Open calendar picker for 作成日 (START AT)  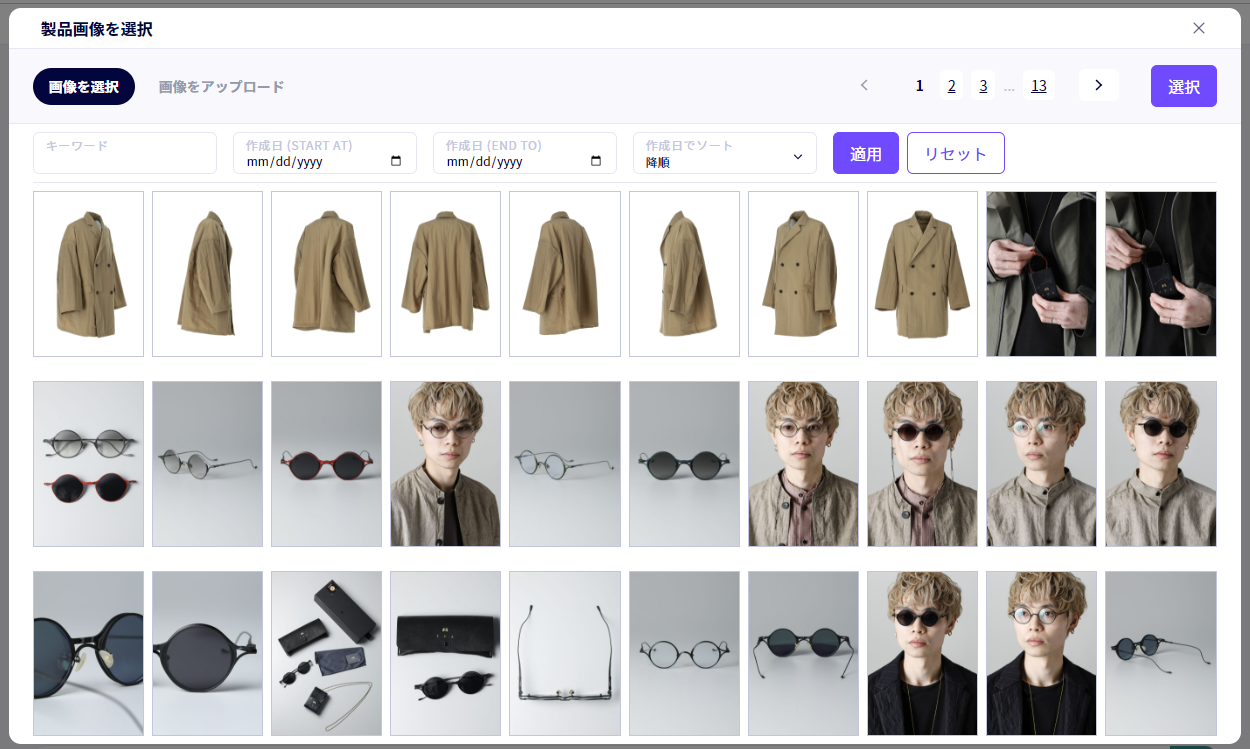[x=396, y=161]
